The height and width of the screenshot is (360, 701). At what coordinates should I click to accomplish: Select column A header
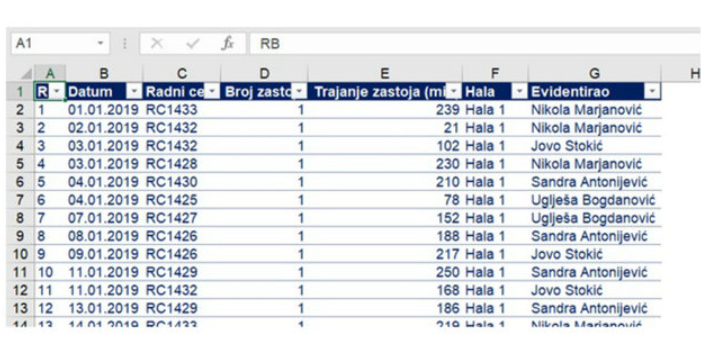[51, 73]
